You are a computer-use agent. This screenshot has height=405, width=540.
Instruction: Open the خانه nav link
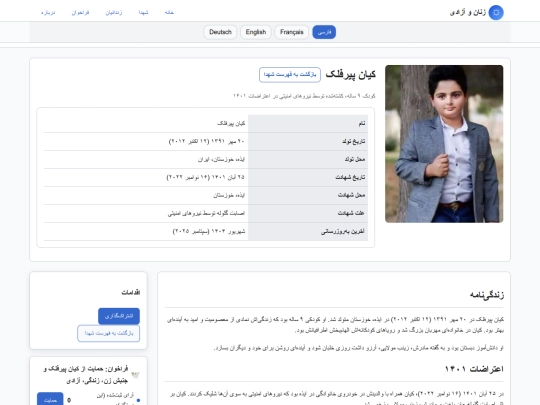pyautogui.click(x=169, y=13)
